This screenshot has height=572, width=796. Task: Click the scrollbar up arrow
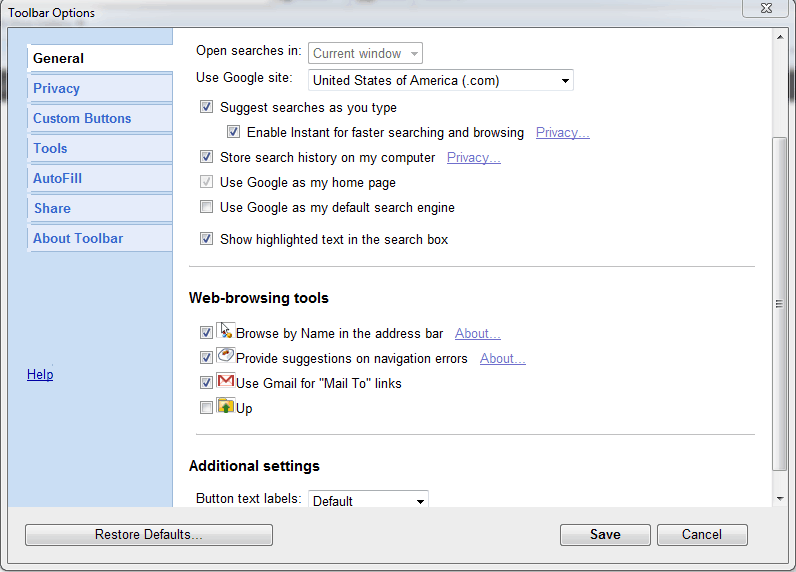click(x=780, y=37)
